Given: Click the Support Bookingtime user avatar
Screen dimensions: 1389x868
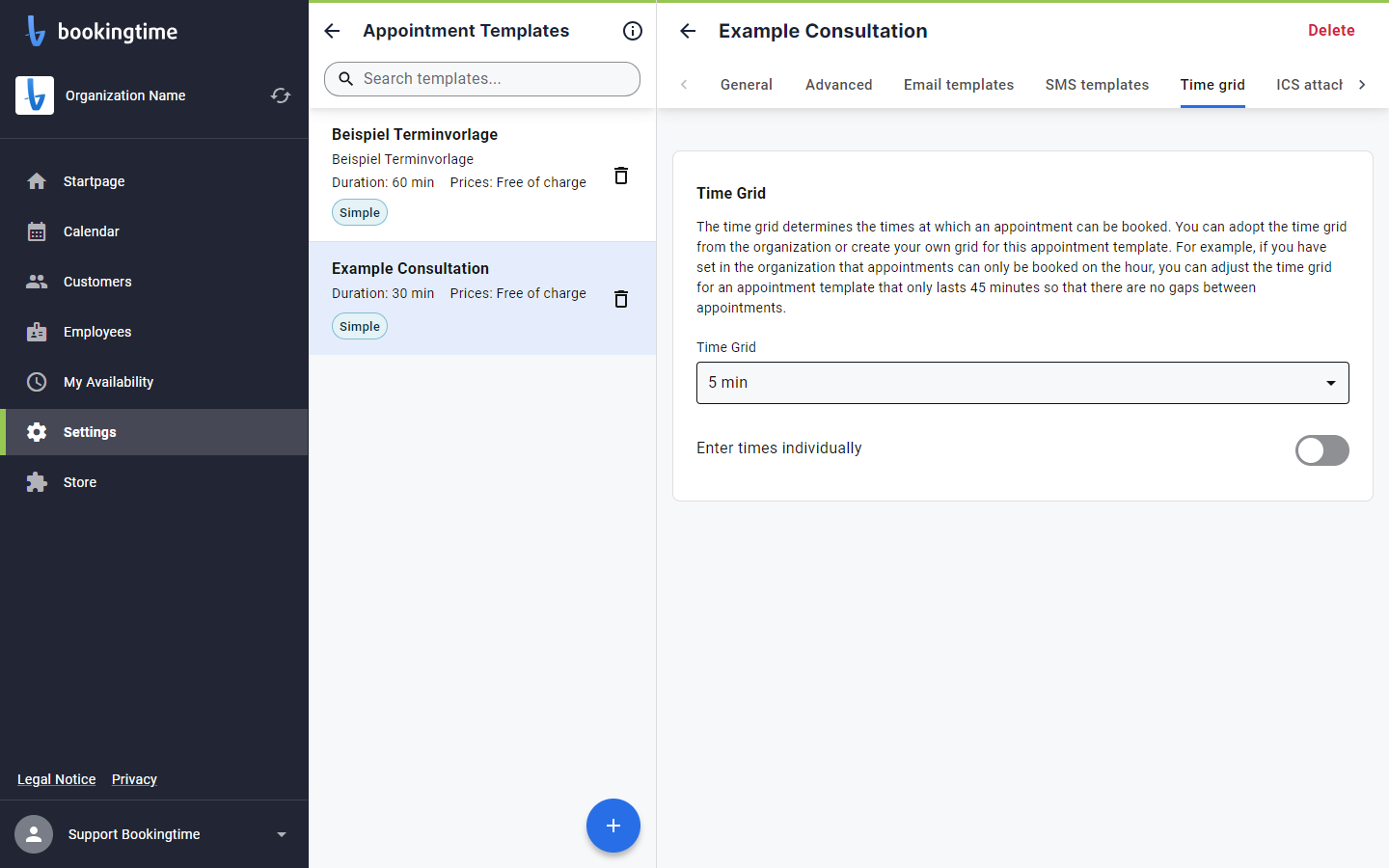Looking at the screenshot, I should 34,834.
